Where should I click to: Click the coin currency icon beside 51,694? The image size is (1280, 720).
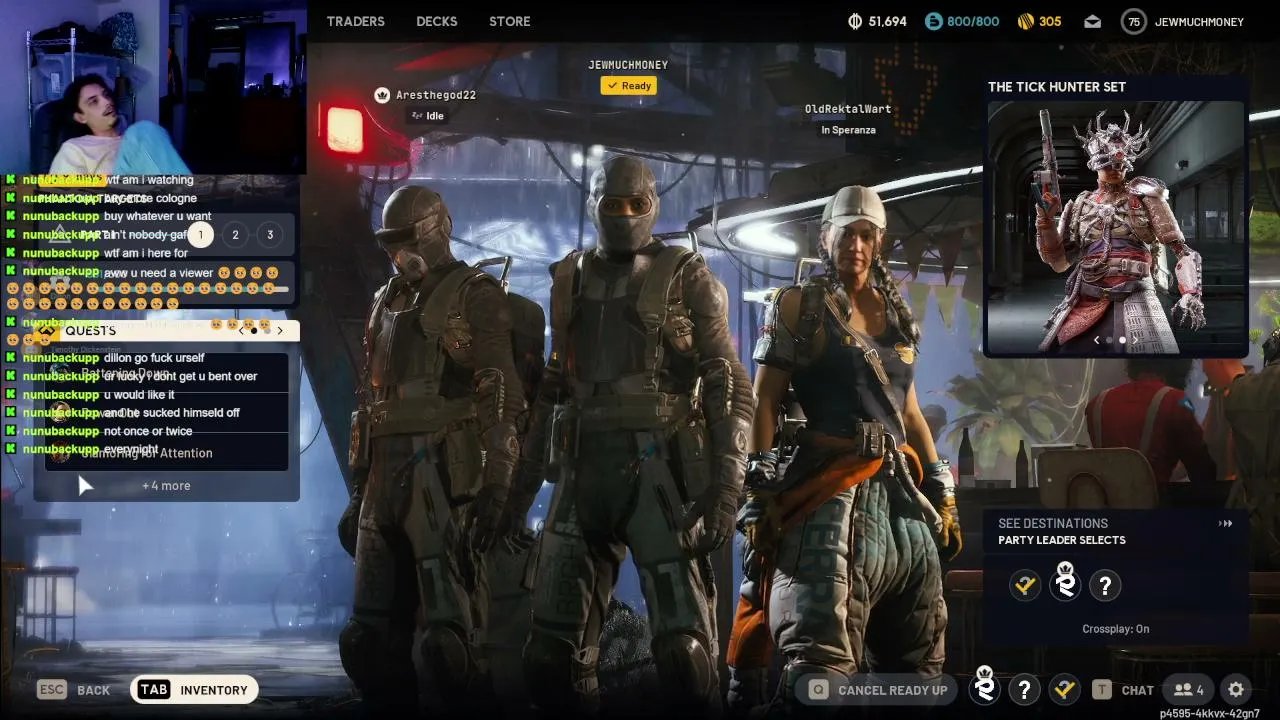click(x=855, y=21)
